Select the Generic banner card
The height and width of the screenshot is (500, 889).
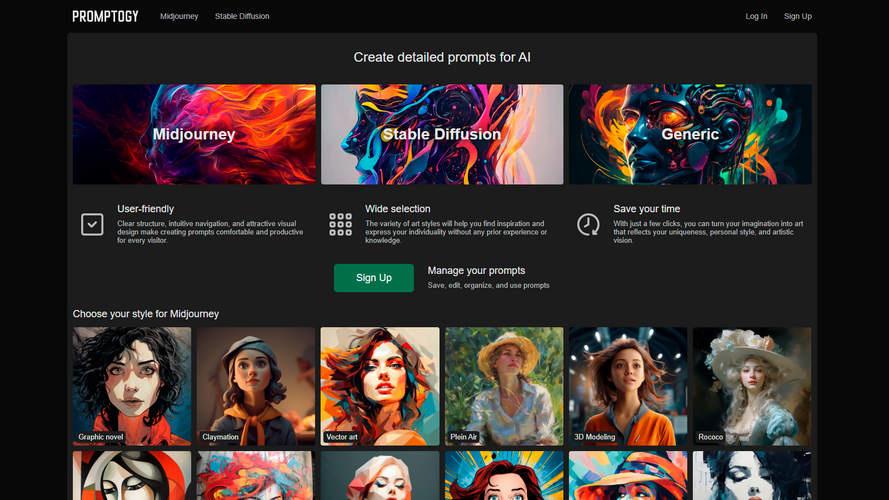(x=690, y=134)
